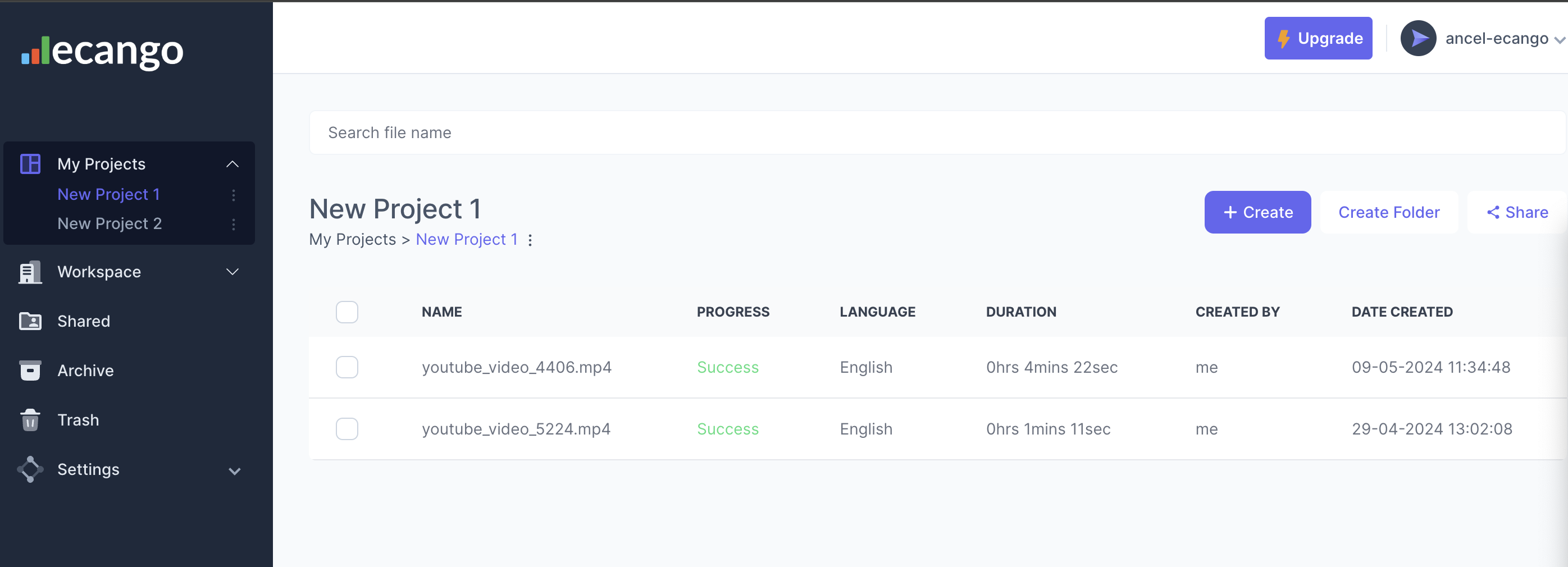Expand the Workspace section

pyautogui.click(x=232, y=272)
